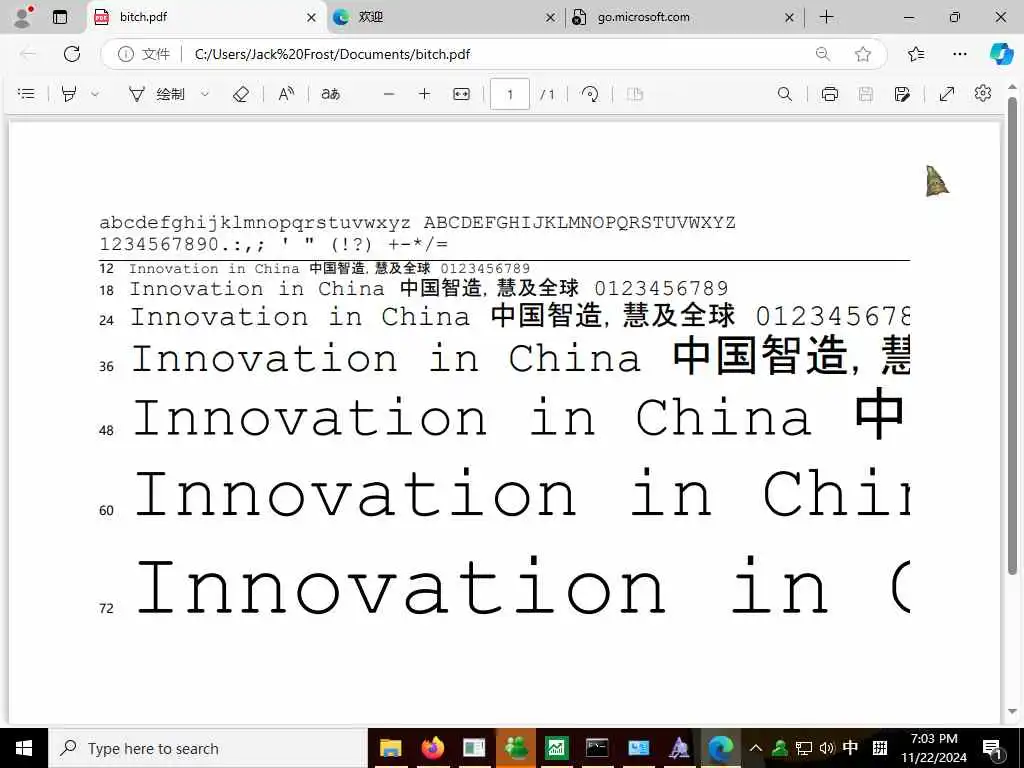Screen dimensions: 1024x768
Task: Zoom in the PDF
Action: [x=424, y=94]
